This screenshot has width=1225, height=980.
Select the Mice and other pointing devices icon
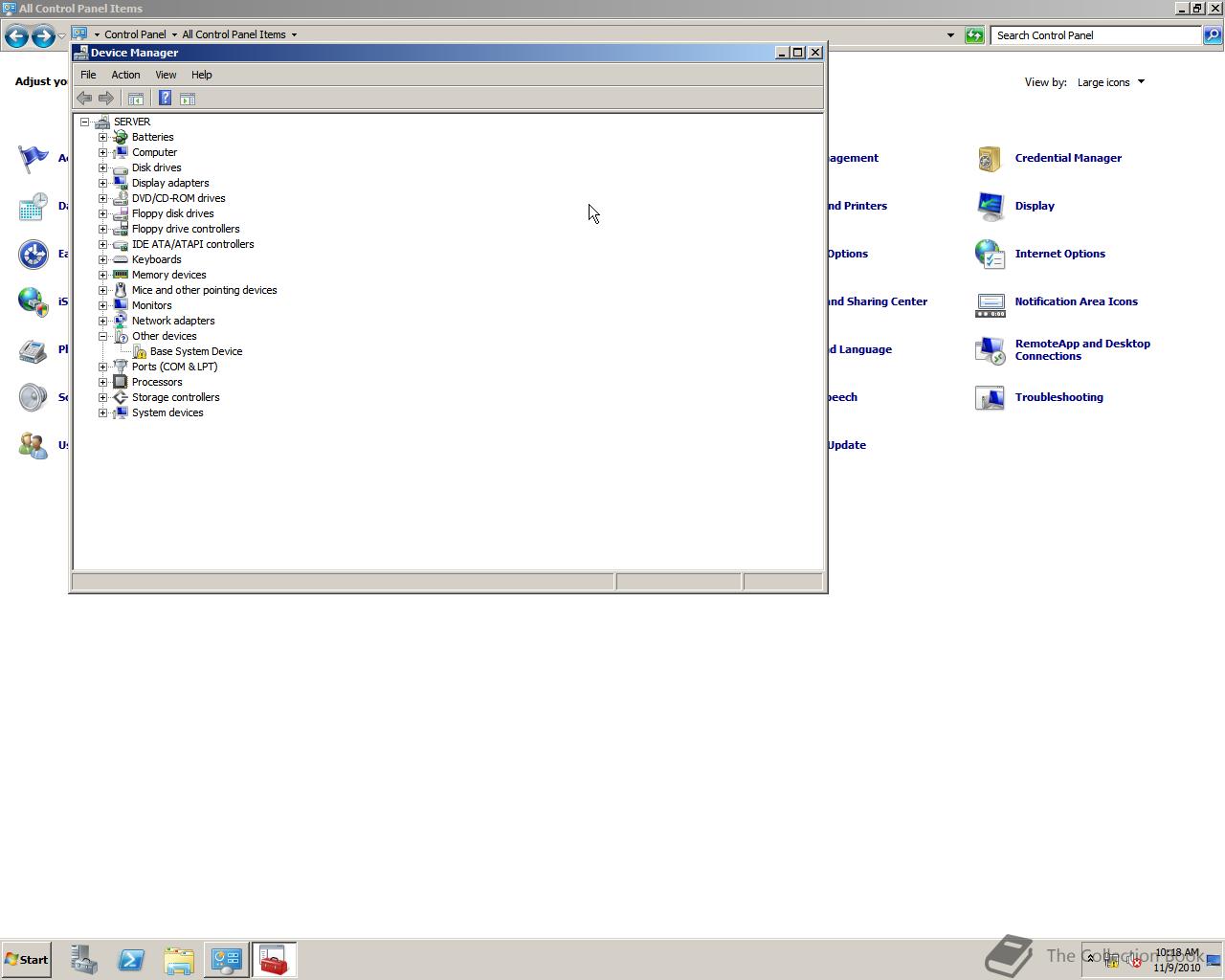coord(121,290)
